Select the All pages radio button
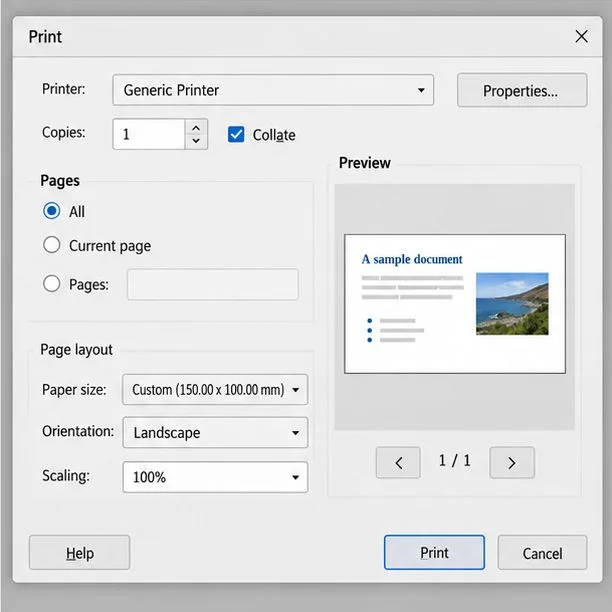 click(52, 211)
